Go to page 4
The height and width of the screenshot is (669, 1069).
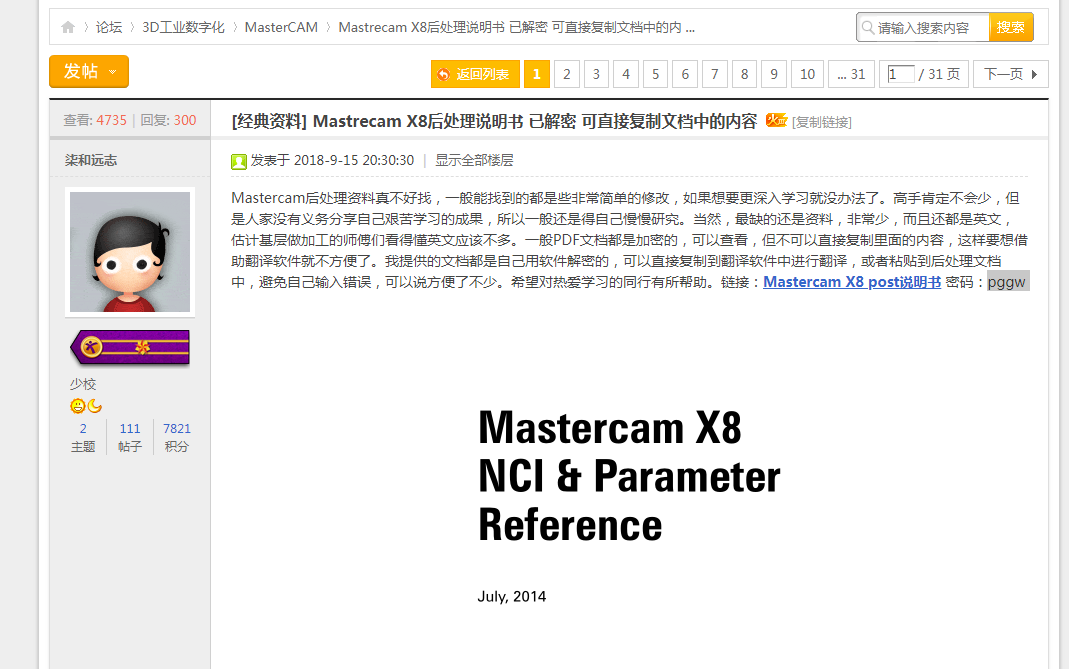coord(626,74)
